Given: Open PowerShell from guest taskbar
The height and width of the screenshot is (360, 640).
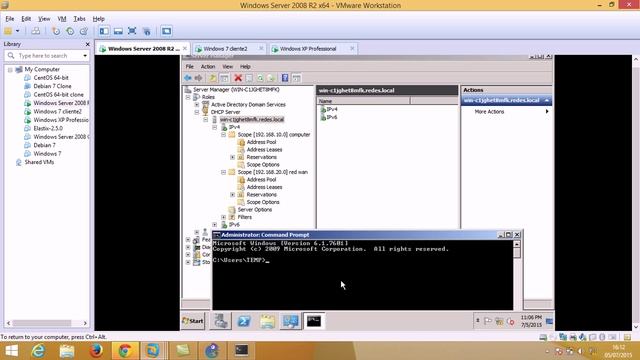Looking at the screenshot, I should point(244,321).
